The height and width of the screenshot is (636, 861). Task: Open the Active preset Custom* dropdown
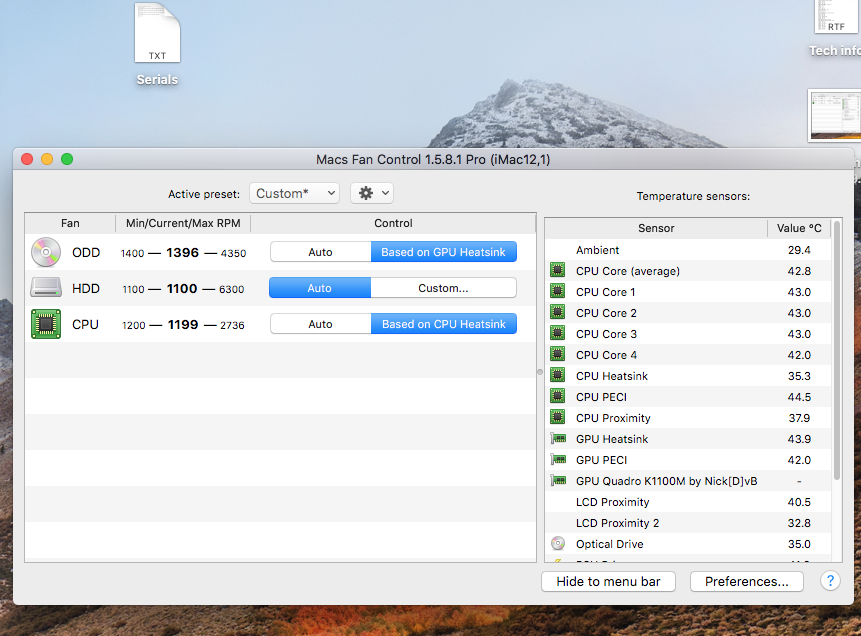(x=294, y=193)
